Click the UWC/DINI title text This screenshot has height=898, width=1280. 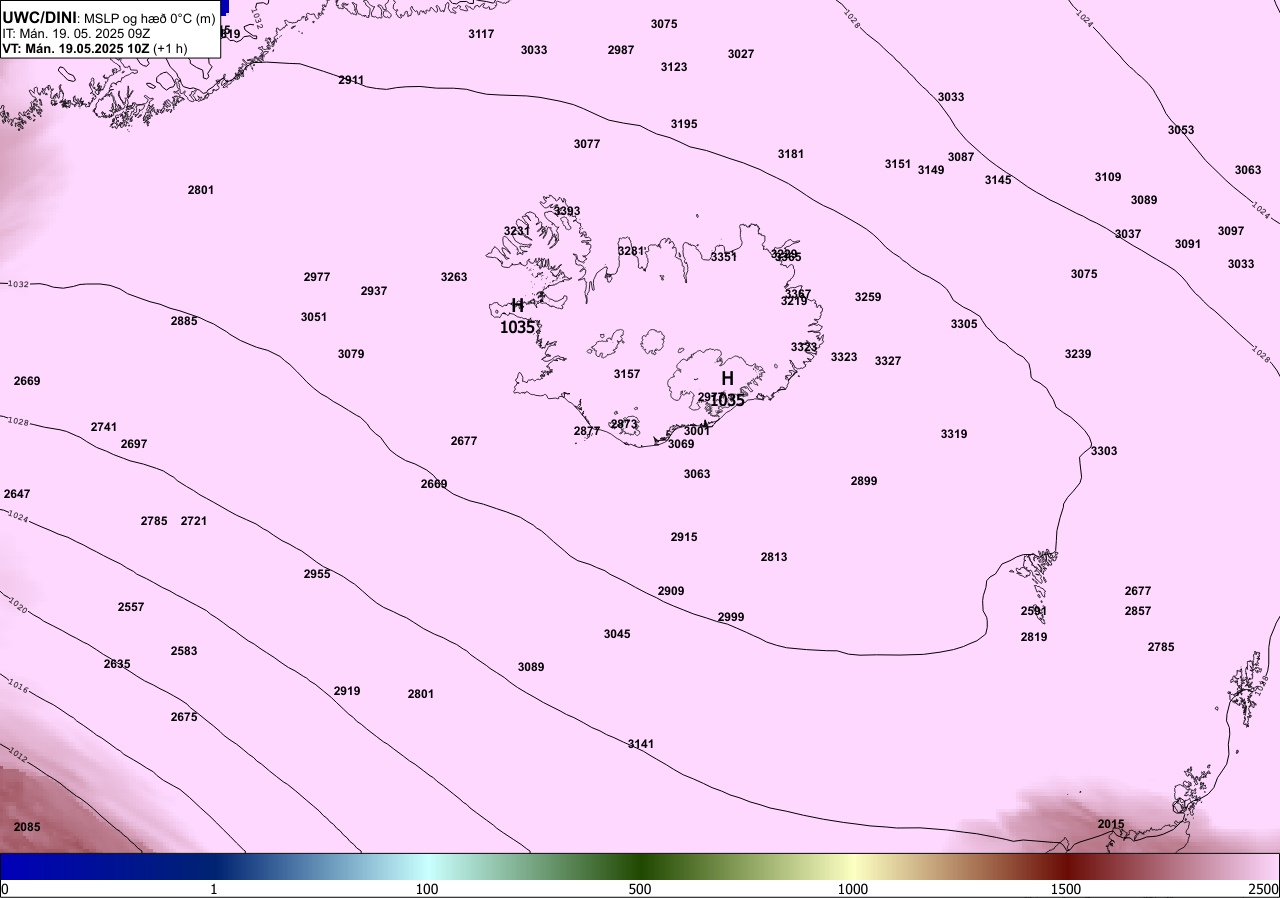[x=40, y=17]
